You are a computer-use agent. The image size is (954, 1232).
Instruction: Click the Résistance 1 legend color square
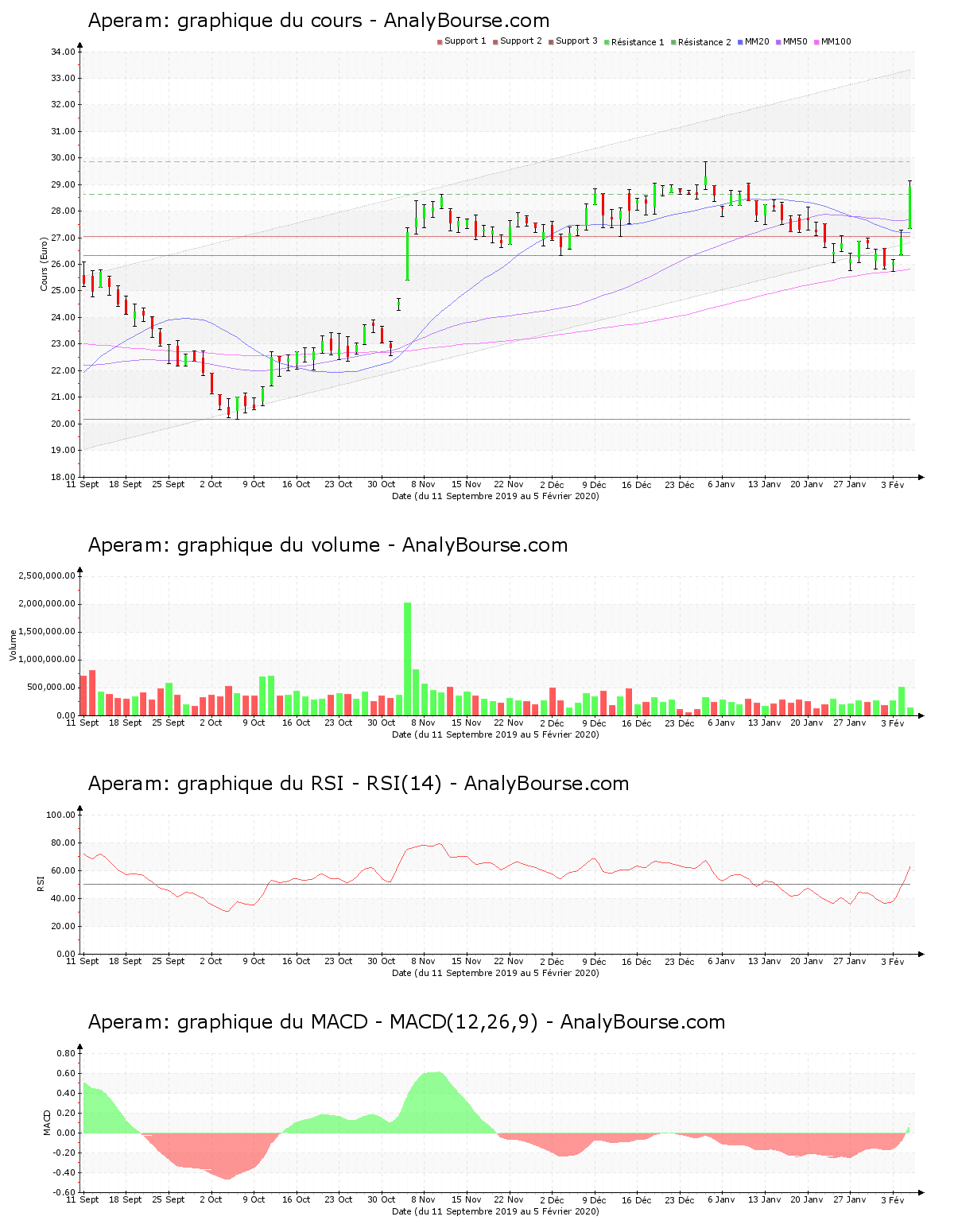[x=607, y=42]
